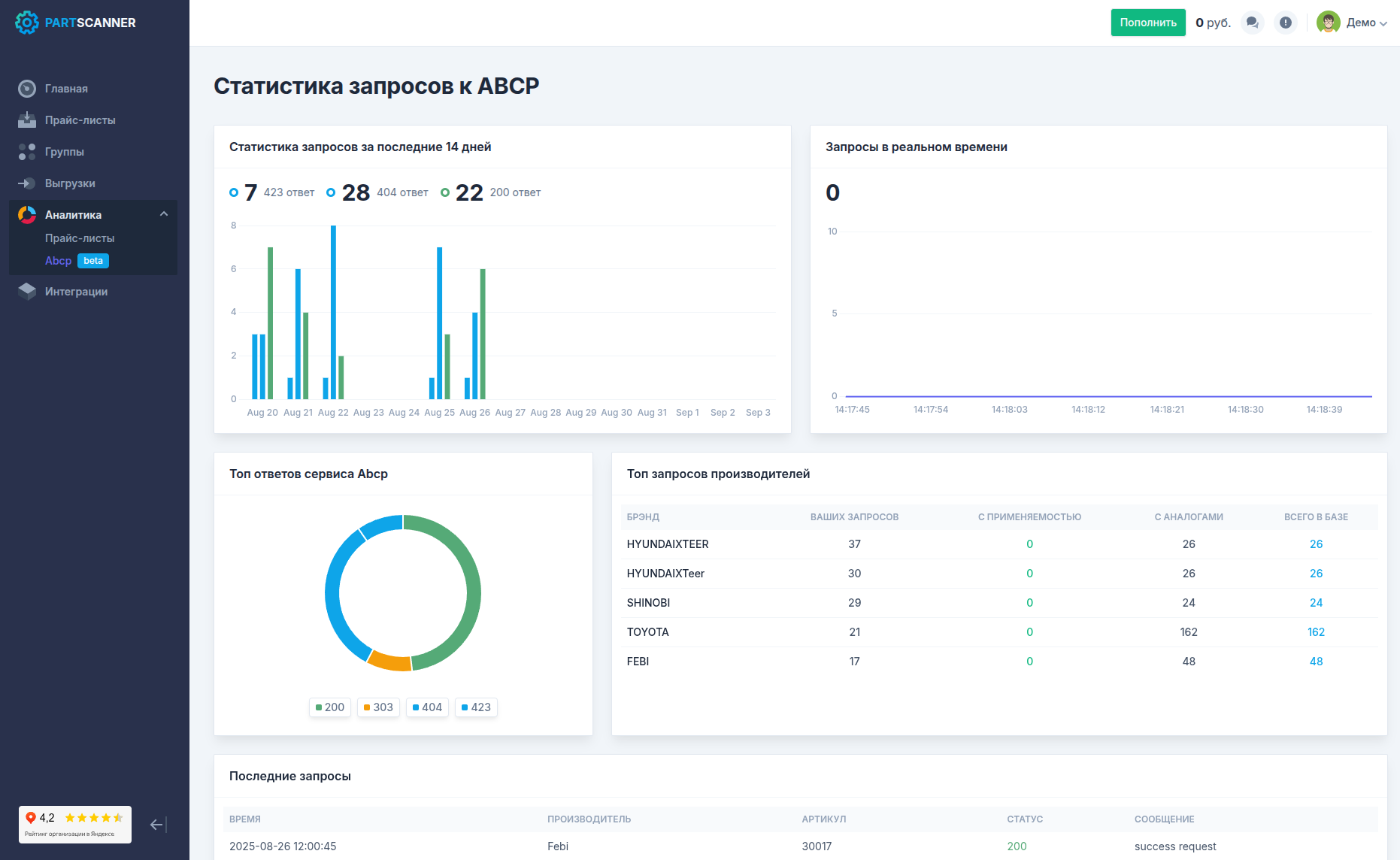Screen dimensions: 1400x860
Task: Open Интеграции in the sidebar
Action: click(76, 292)
